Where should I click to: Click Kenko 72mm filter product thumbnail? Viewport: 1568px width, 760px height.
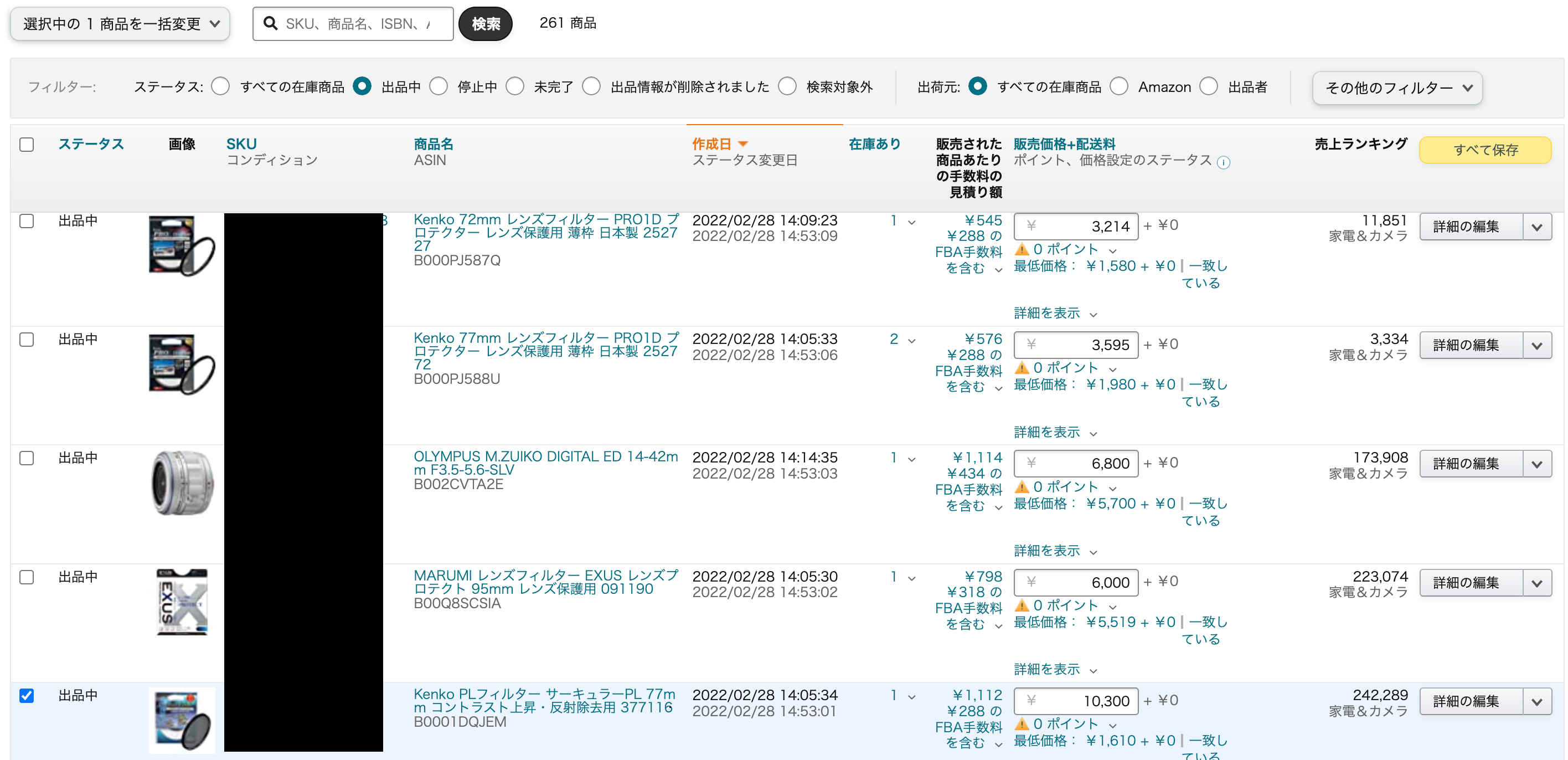[x=182, y=246]
